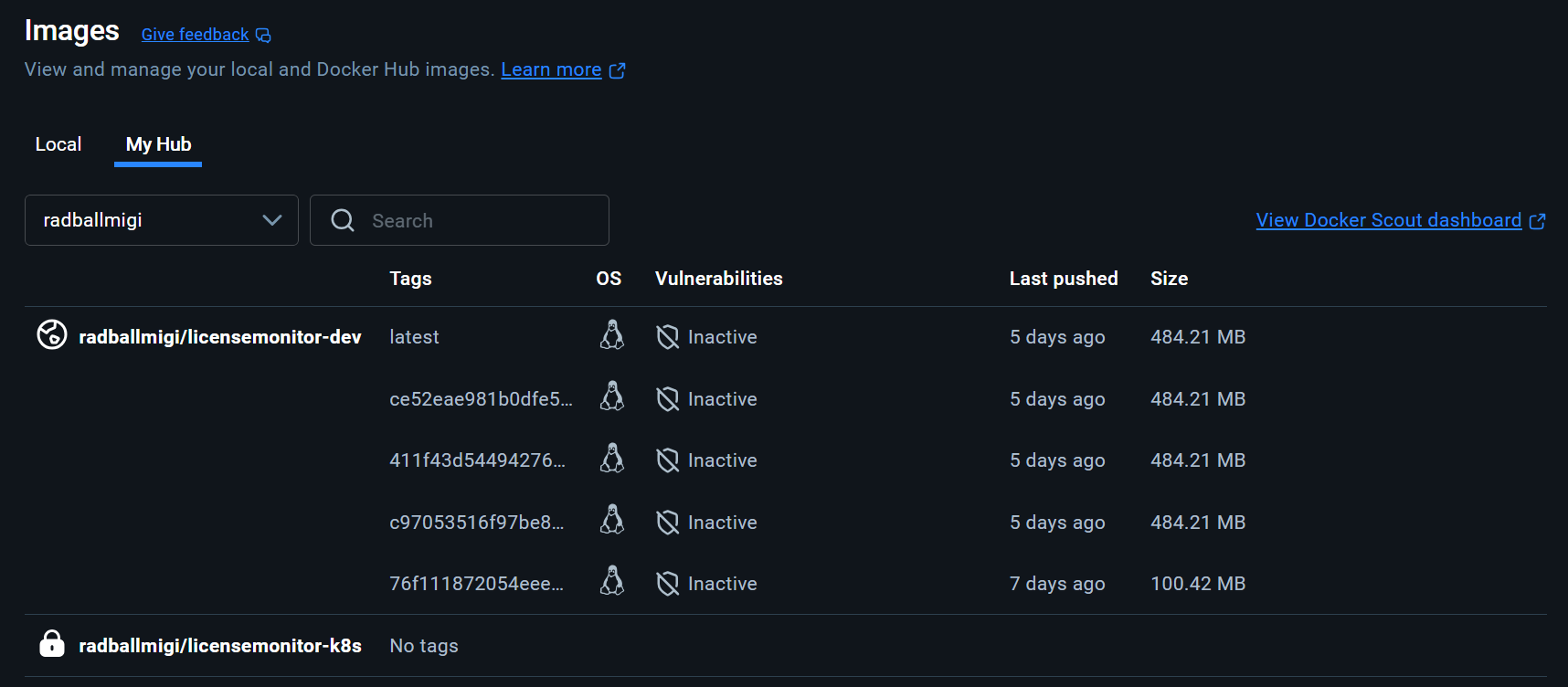Click Linux penguin icon in 411f43d54494276 row
The height and width of the screenshot is (687, 1568).
(612, 459)
